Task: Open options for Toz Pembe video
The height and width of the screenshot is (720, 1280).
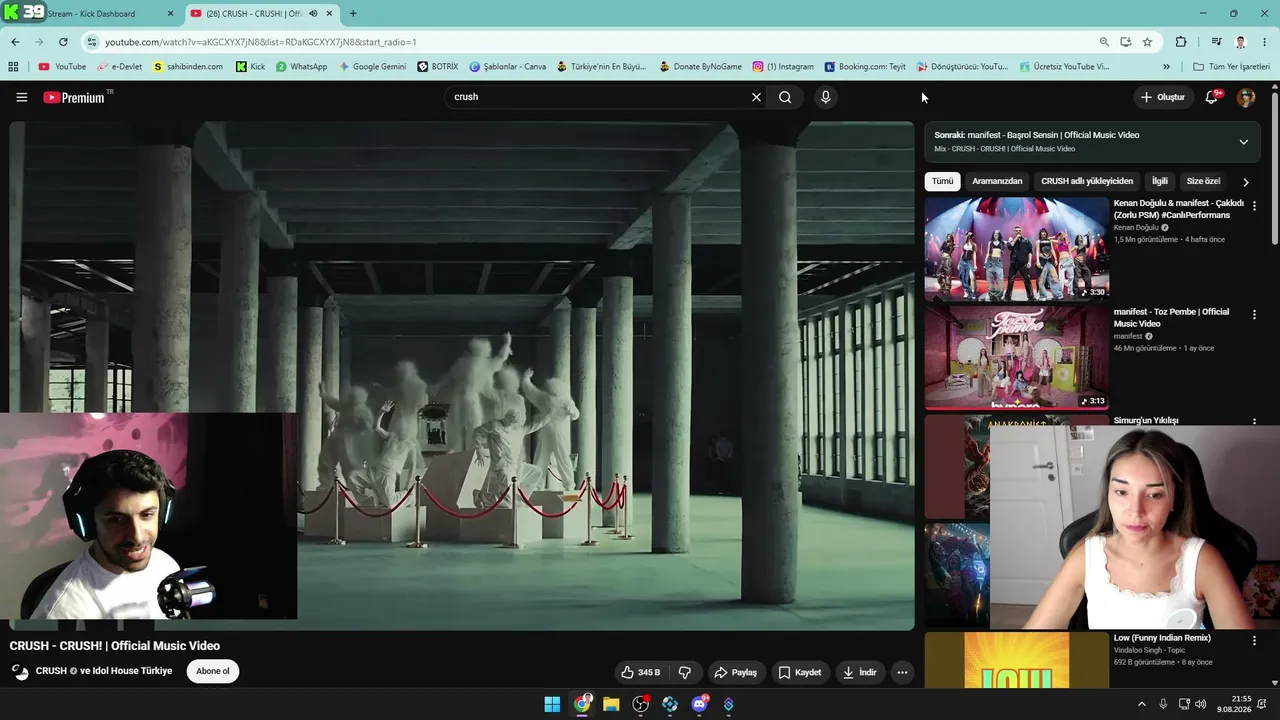Action: [1254, 314]
